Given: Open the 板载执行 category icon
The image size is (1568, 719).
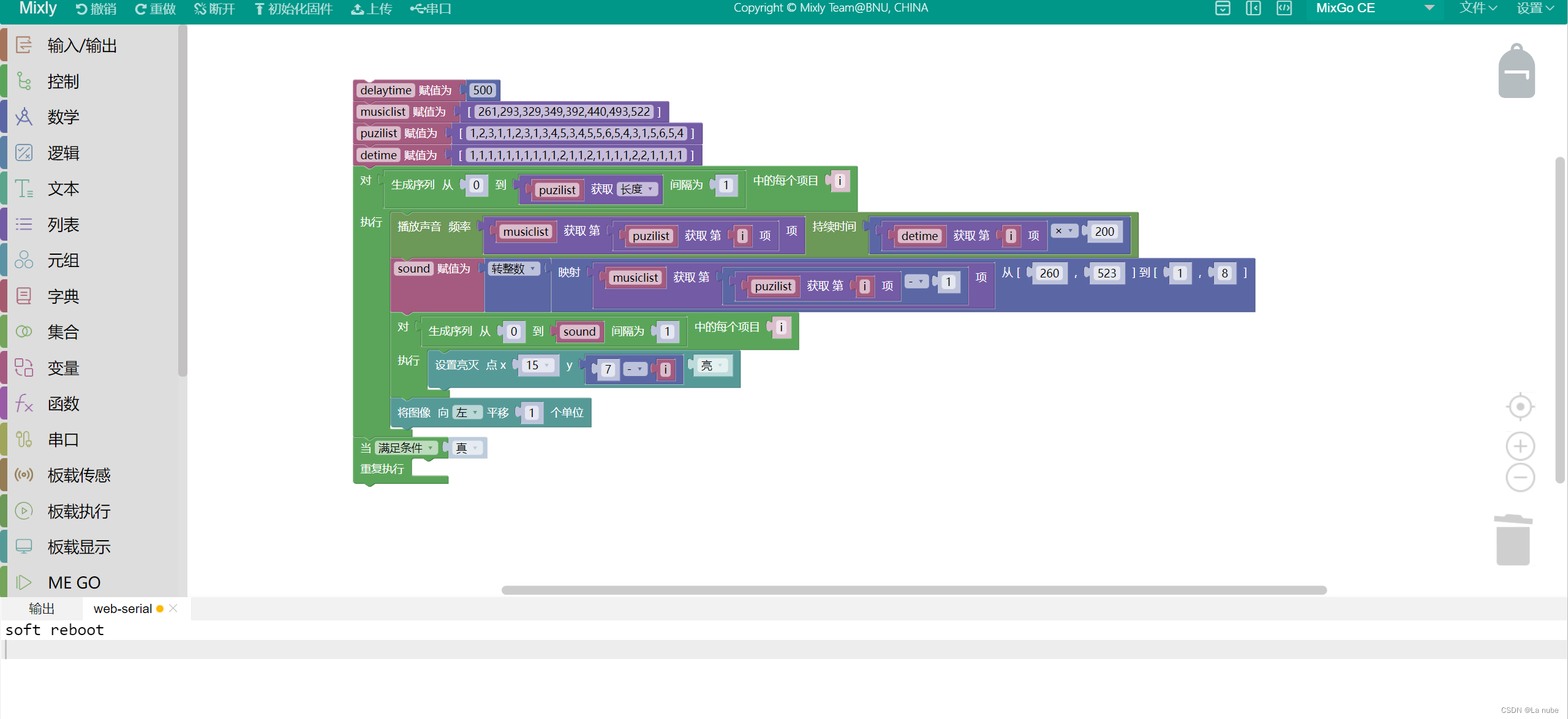Looking at the screenshot, I should pyautogui.click(x=23, y=511).
